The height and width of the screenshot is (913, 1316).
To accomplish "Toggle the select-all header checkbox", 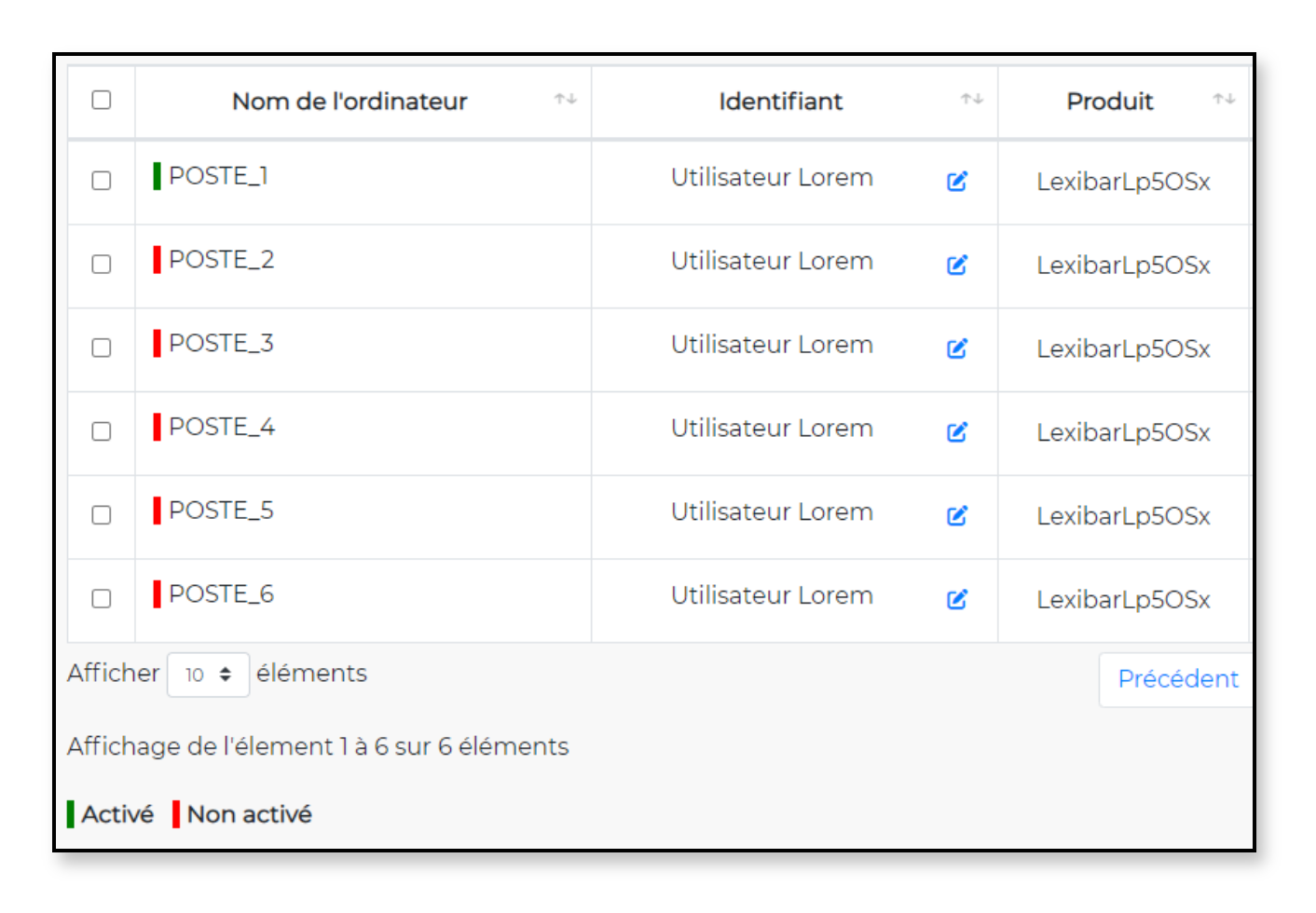I will (x=102, y=100).
